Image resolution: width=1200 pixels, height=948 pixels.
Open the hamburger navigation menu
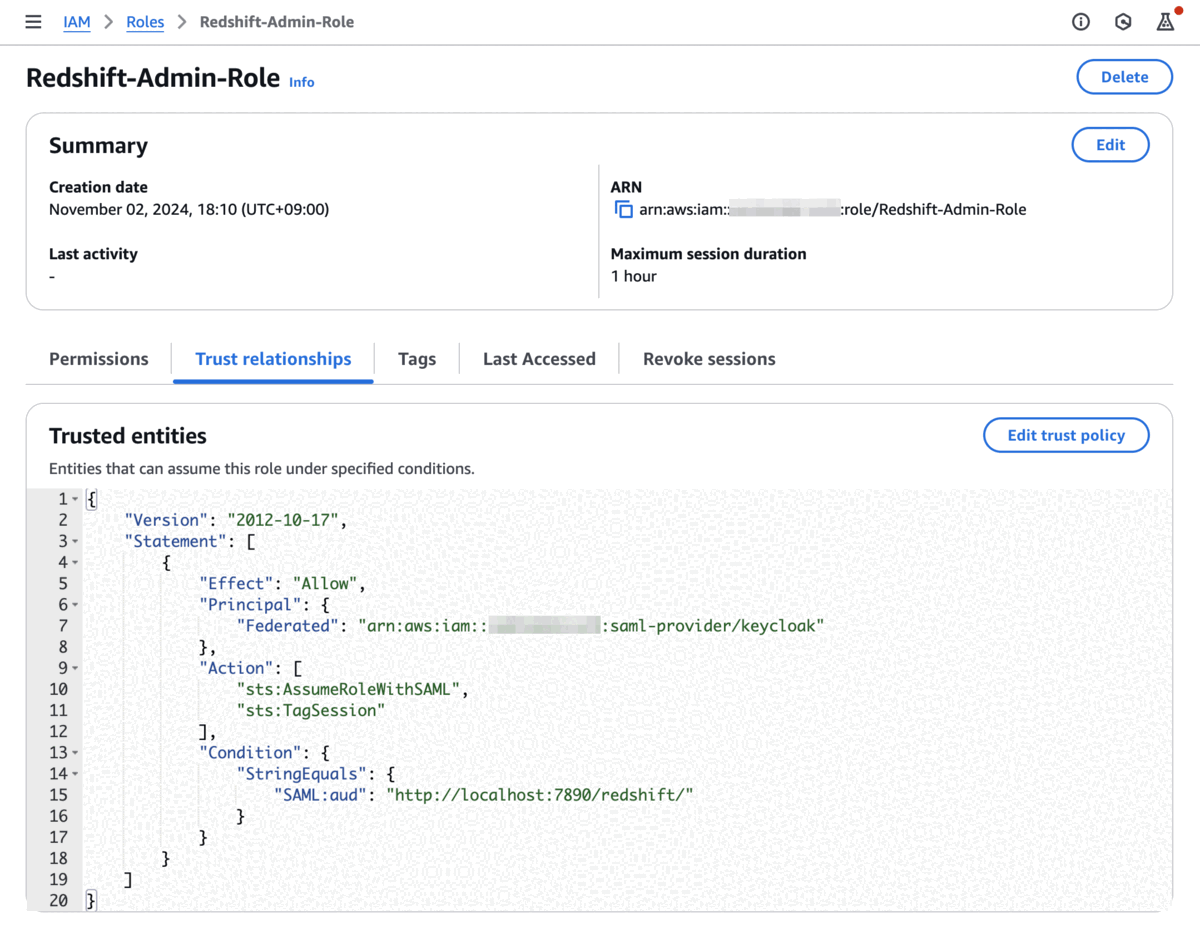[33, 22]
